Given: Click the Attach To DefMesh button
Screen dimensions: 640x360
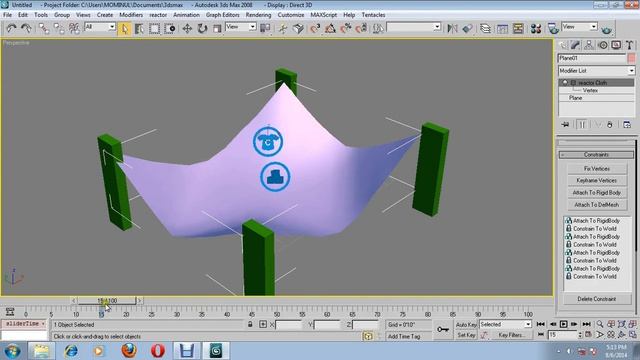Looking at the screenshot, I should point(597,205).
